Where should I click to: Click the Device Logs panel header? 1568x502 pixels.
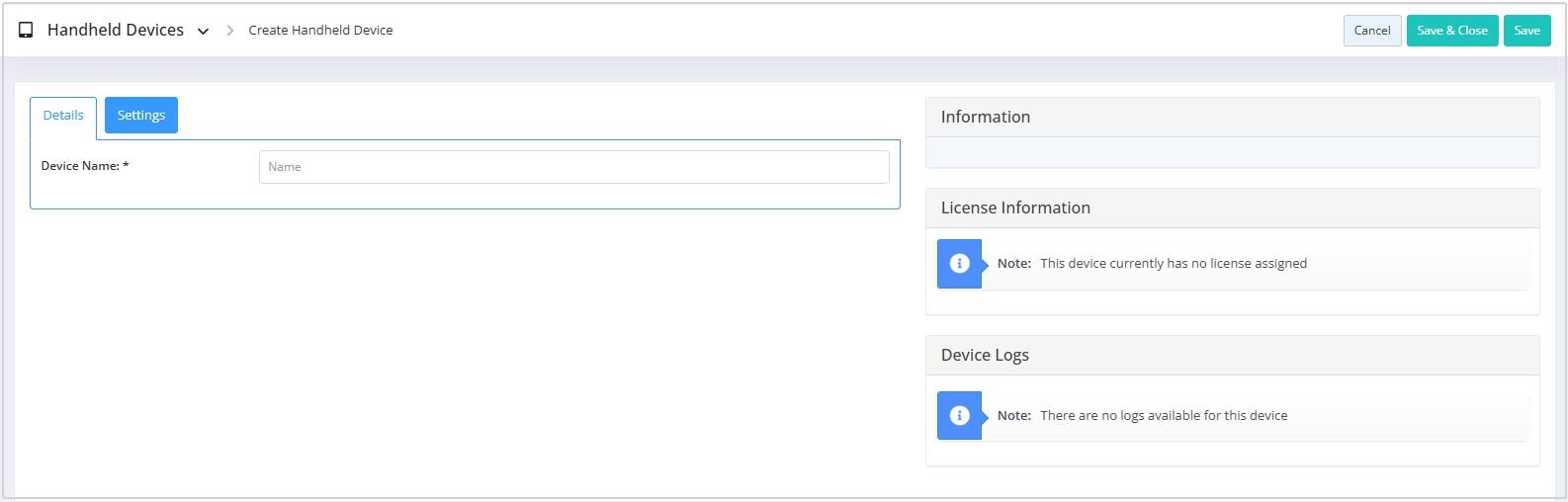click(x=1233, y=355)
